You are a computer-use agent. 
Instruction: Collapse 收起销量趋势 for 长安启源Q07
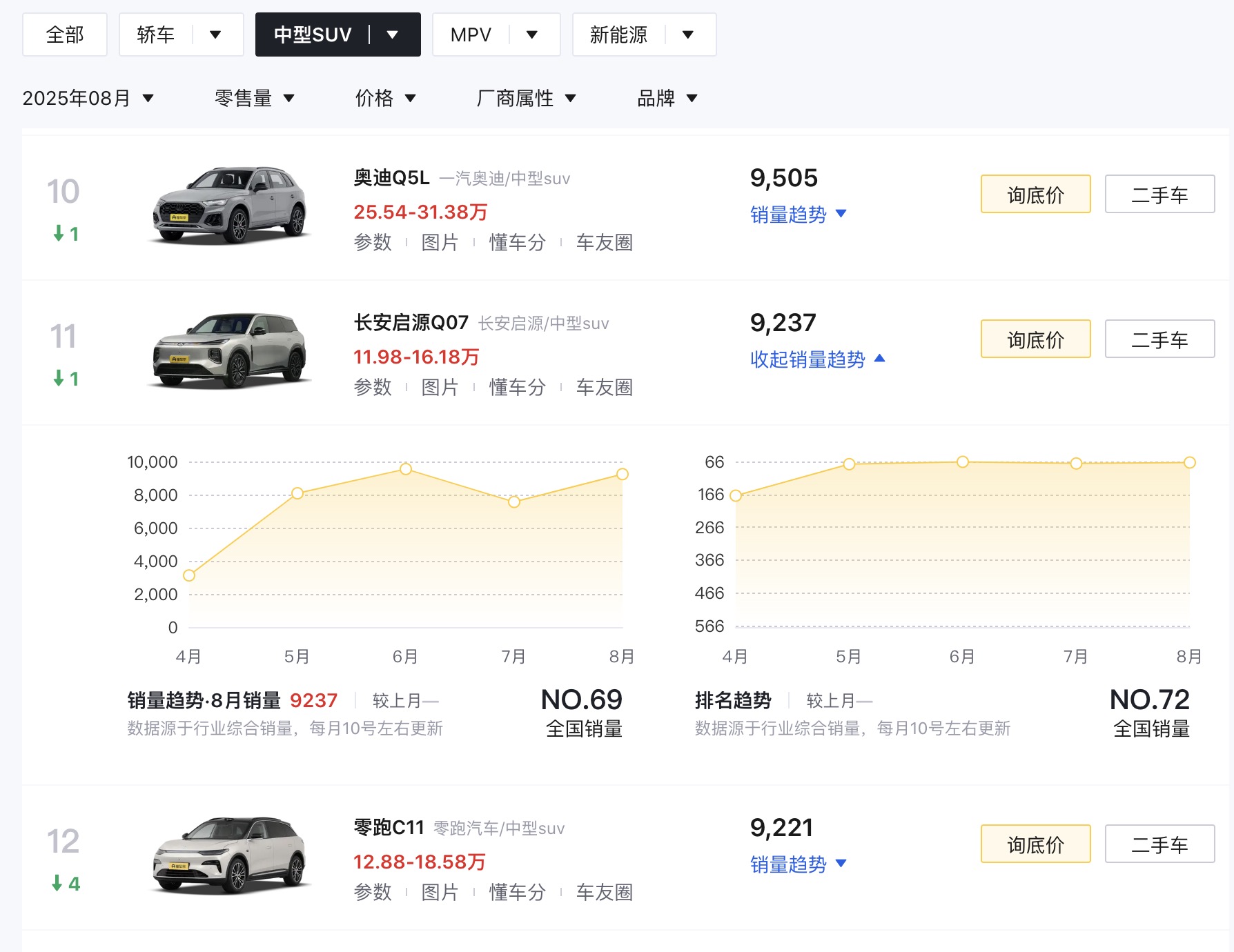(x=817, y=359)
